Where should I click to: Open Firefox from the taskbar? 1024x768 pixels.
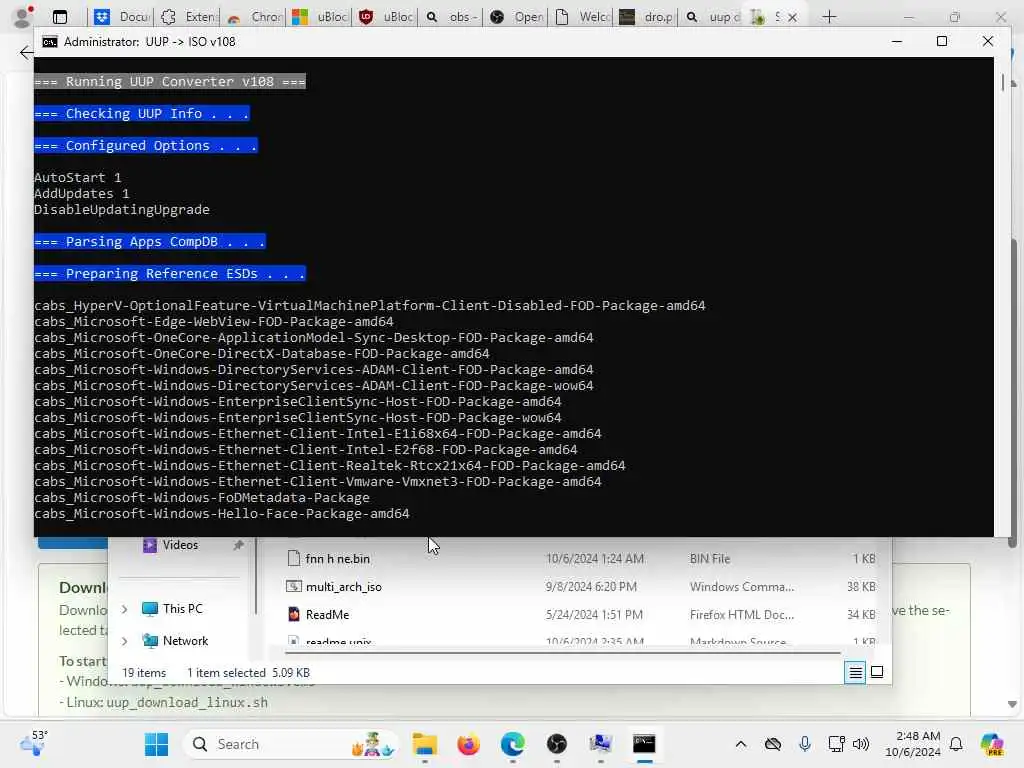coord(468,744)
